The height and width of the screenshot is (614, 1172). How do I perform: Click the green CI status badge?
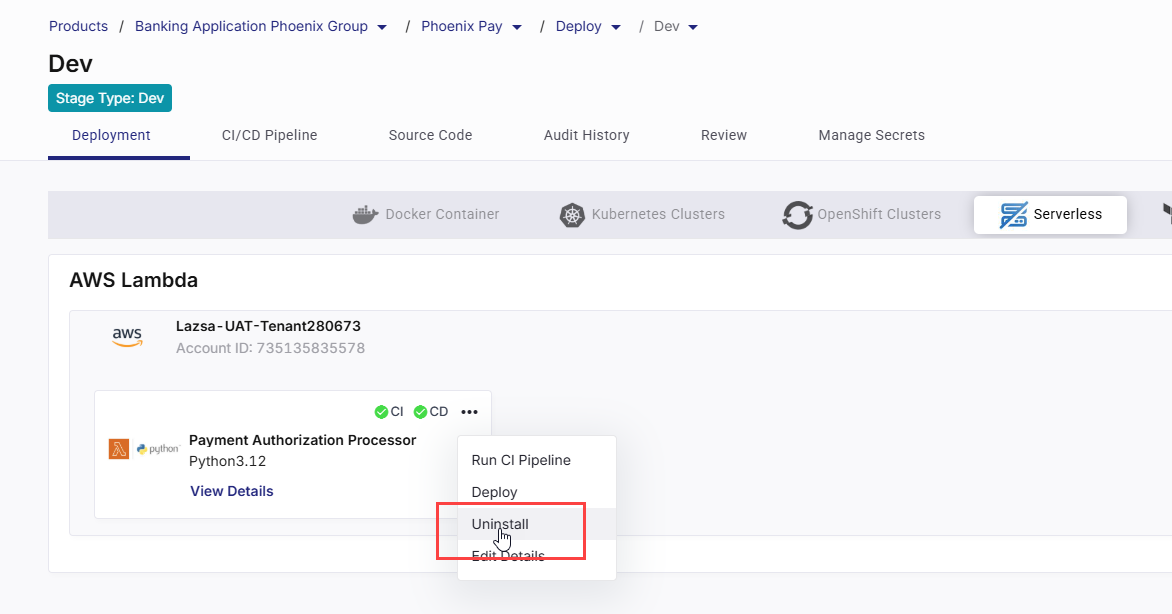(383, 411)
